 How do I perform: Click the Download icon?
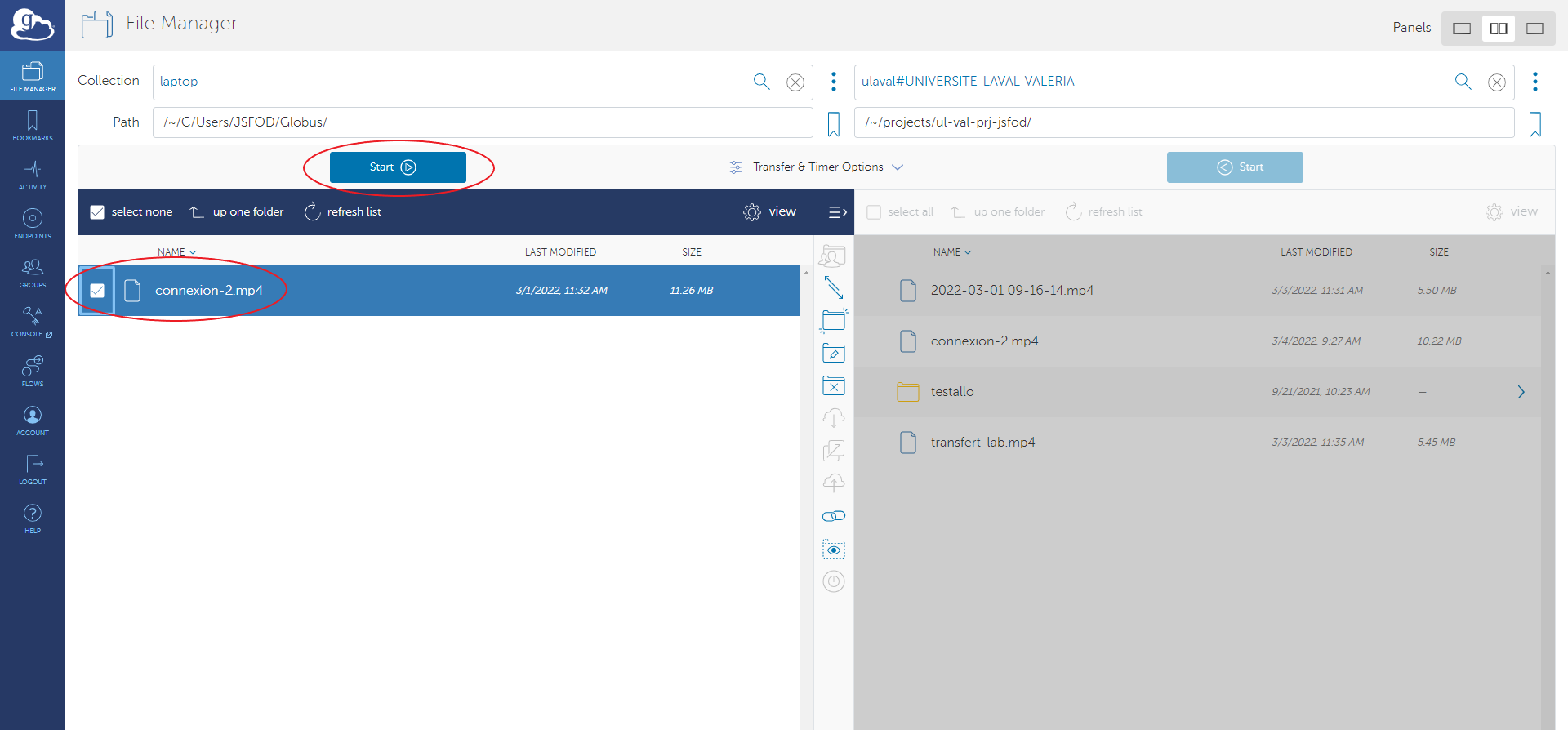point(833,418)
